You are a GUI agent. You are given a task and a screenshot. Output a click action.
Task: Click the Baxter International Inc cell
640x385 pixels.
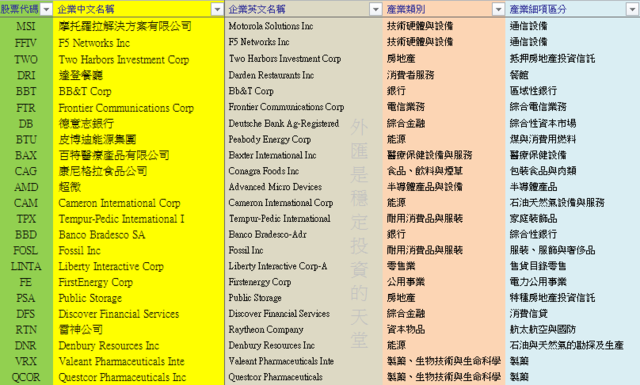tap(304, 156)
